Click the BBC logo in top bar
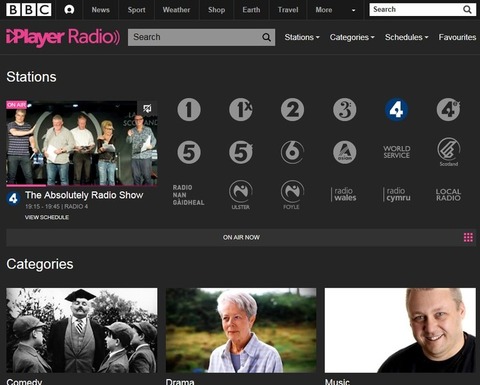Screen dimensions: 480x385 pos(29,10)
